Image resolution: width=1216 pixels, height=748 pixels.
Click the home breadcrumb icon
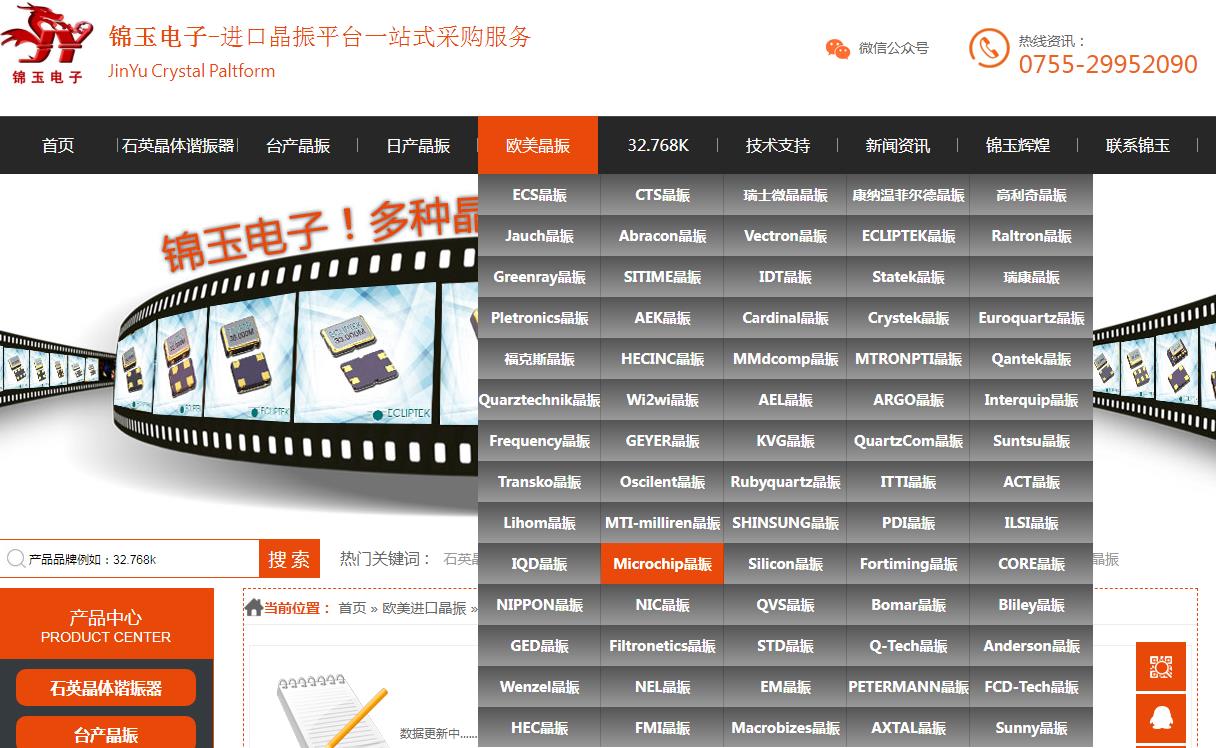254,607
